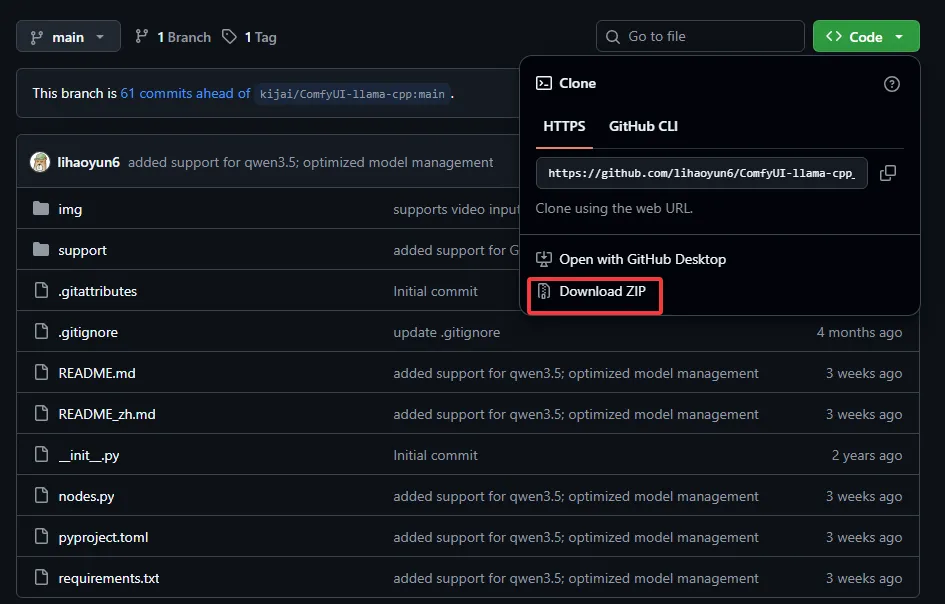Click '3 weeks ago' timestamp for pyproject.toml
945x604 pixels.
(864, 537)
